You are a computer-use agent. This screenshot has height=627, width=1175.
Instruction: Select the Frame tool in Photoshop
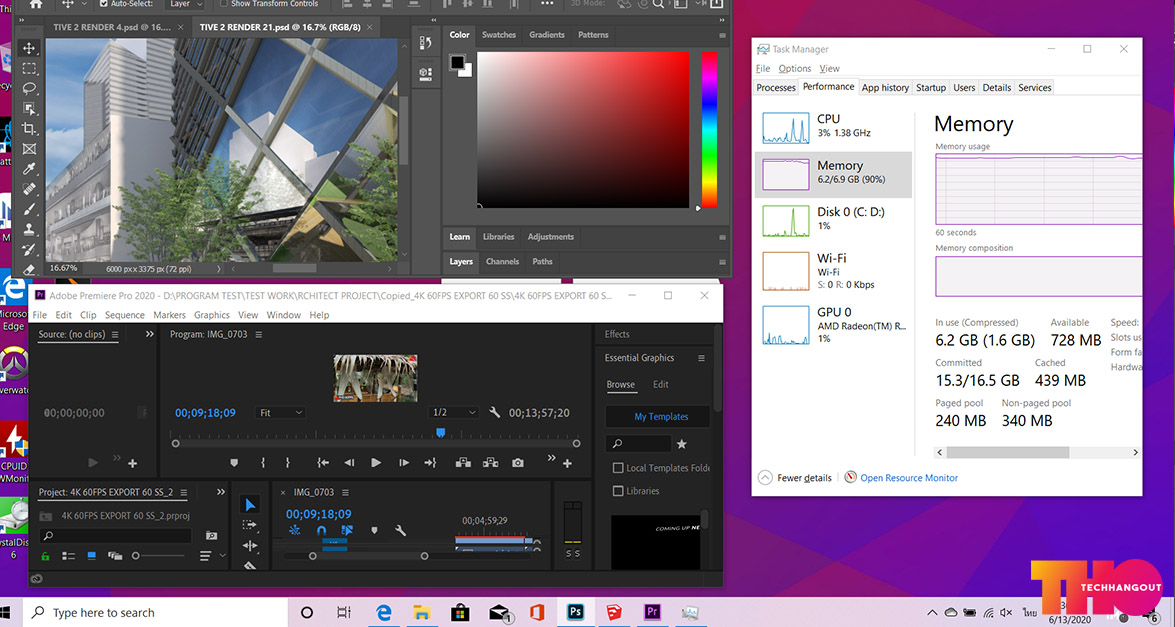tap(29, 149)
